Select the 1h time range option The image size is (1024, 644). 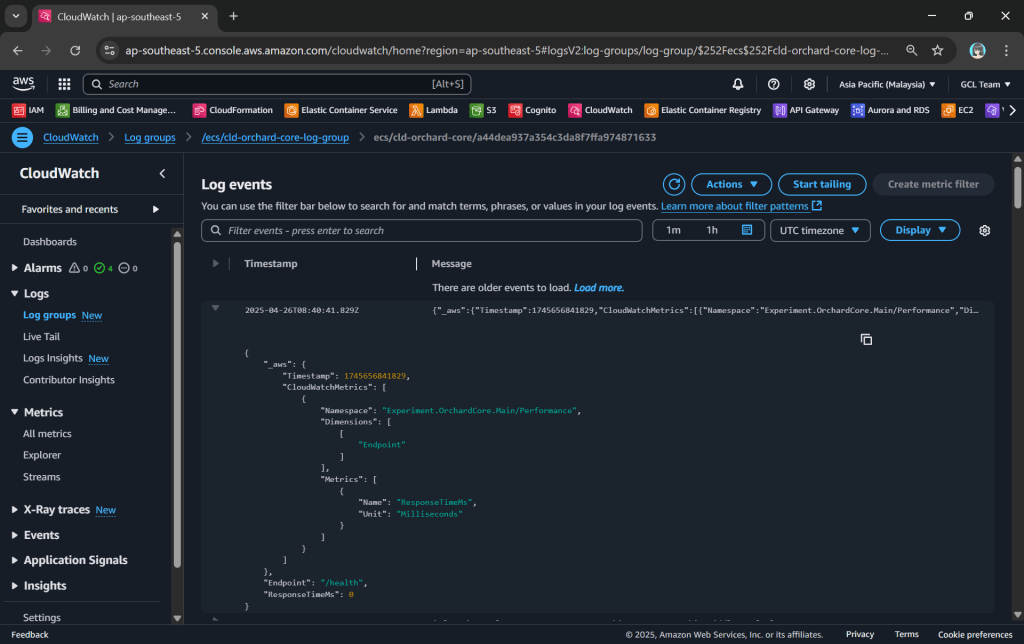click(712, 230)
